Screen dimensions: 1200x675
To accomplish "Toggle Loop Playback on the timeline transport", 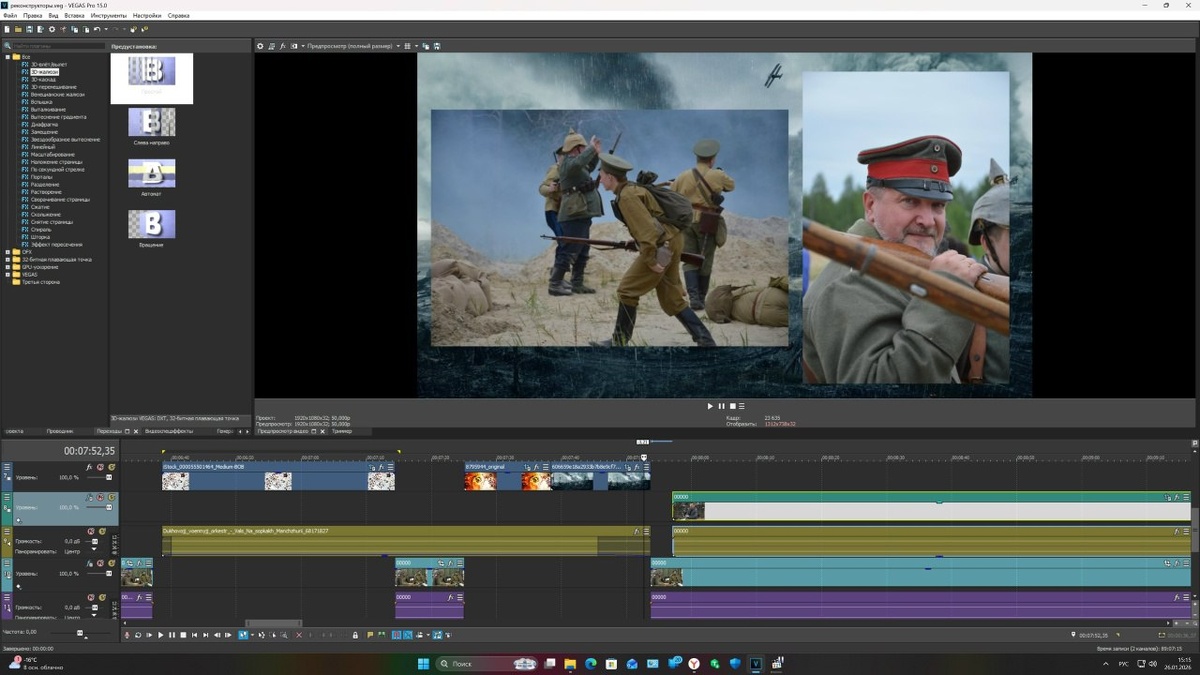I will (138, 635).
